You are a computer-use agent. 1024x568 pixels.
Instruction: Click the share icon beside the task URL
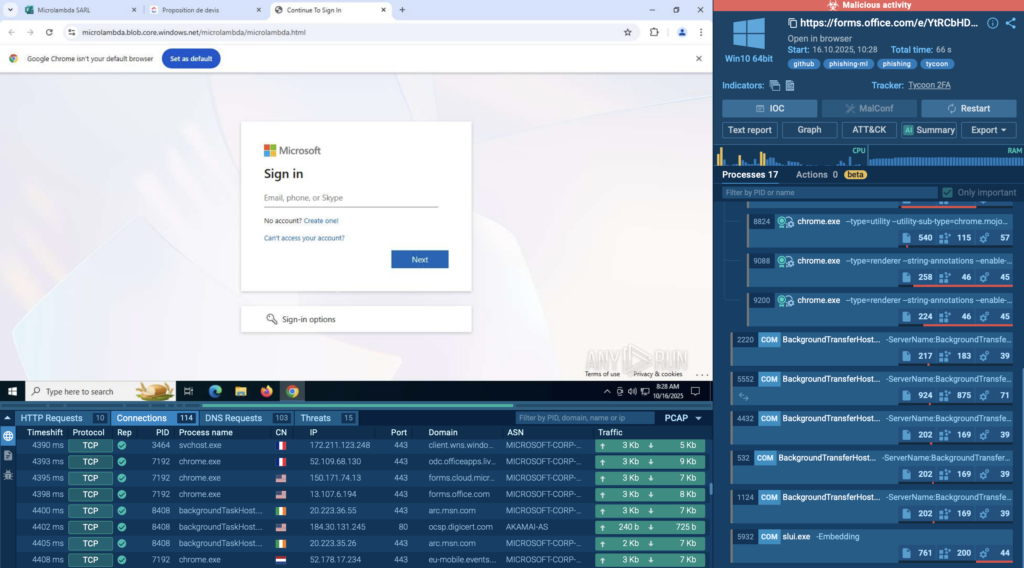[1009, 23]
